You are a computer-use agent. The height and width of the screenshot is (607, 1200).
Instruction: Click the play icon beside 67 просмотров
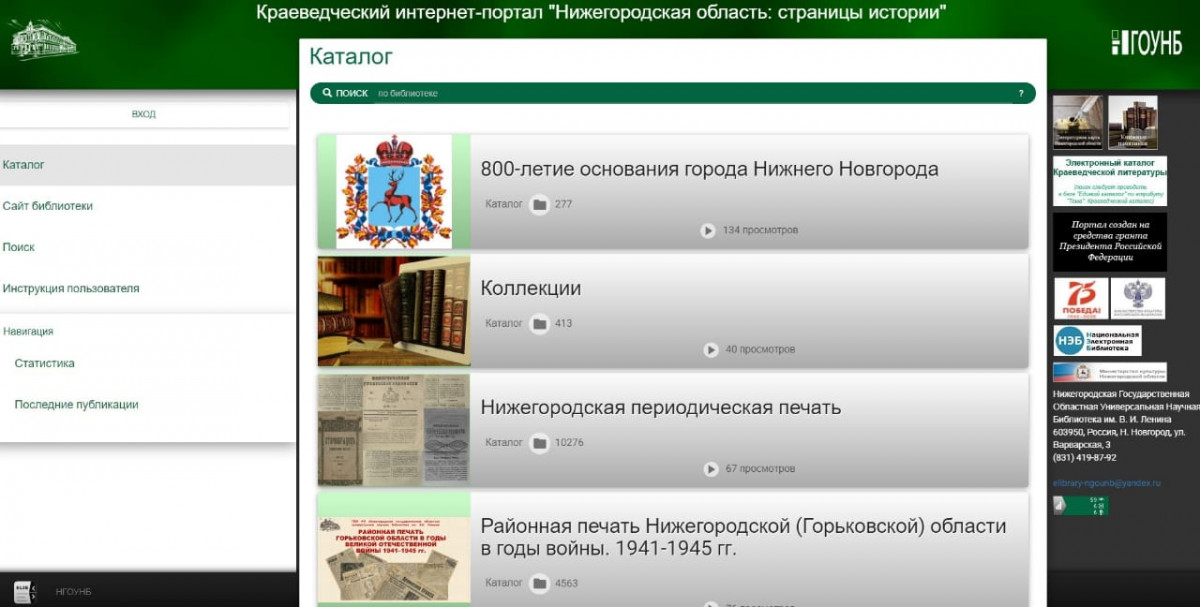coord(711,469)
